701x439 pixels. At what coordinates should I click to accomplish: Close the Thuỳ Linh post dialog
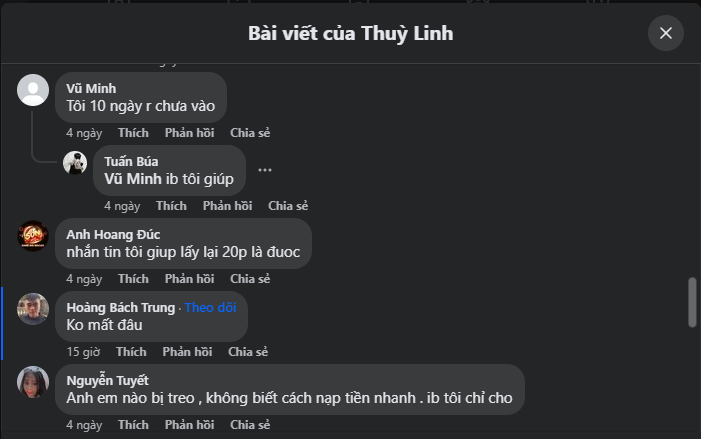665,33
